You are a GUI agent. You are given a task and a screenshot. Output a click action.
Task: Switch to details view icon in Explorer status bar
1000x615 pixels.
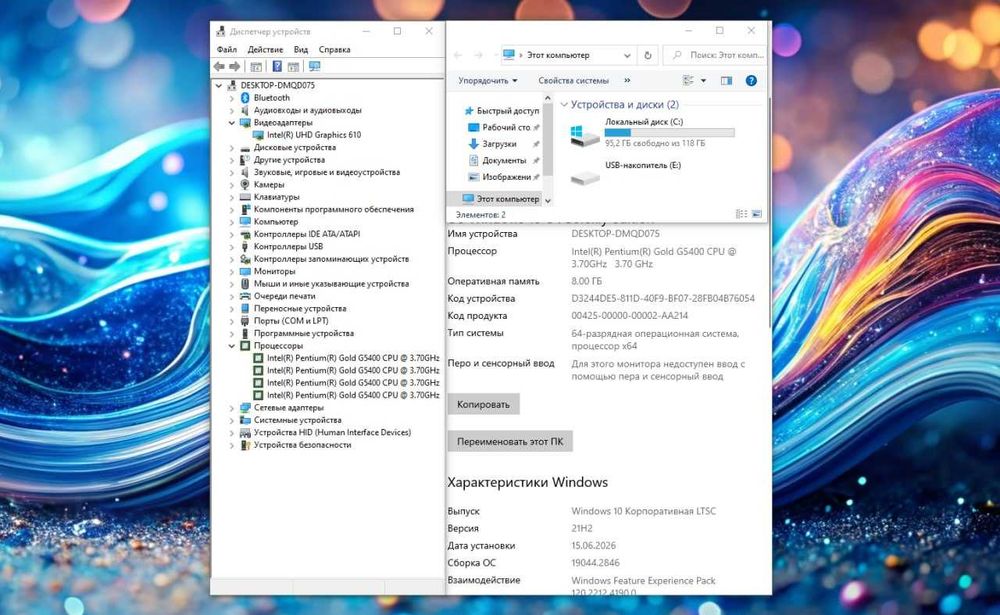click(742, 214)
